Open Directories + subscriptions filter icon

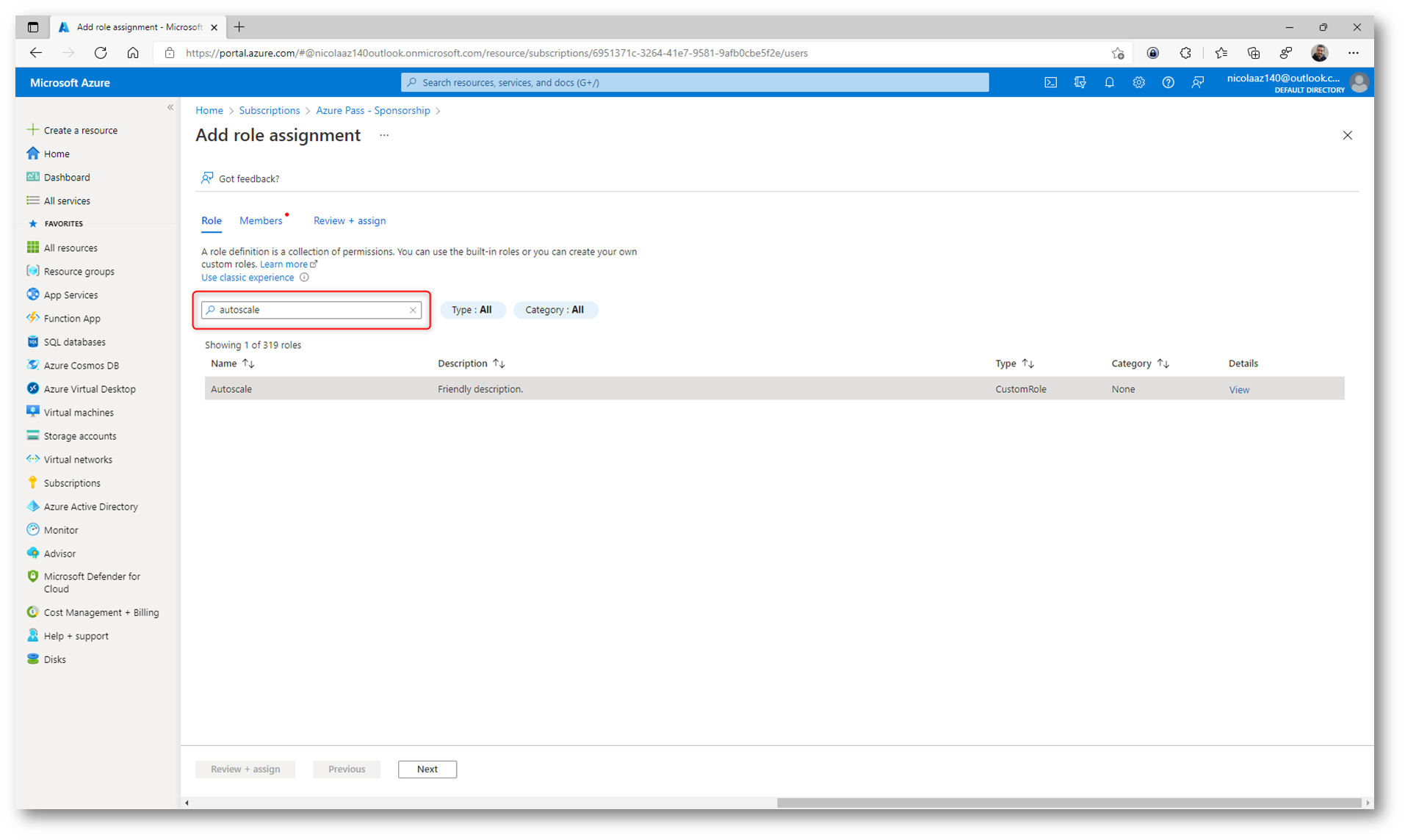click(x=1080, y=83)
